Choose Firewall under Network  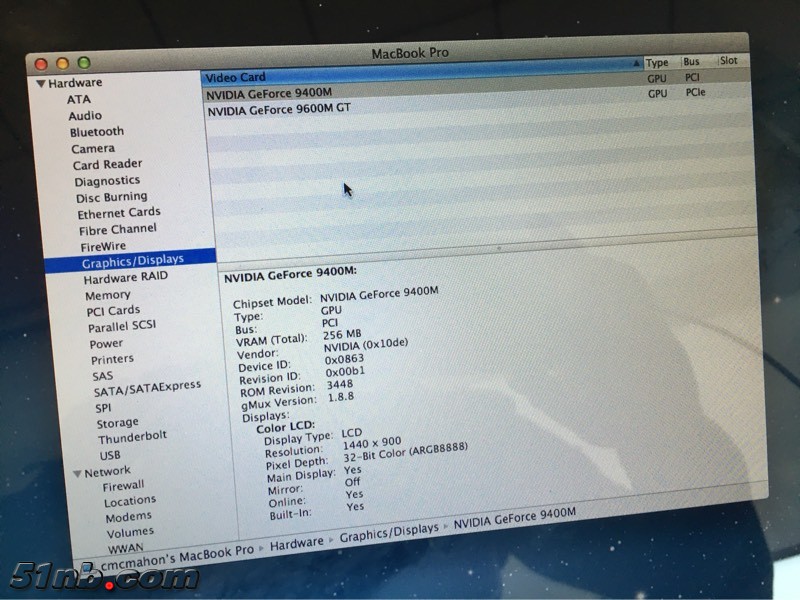pyautogui.click(x=123, y=486)
